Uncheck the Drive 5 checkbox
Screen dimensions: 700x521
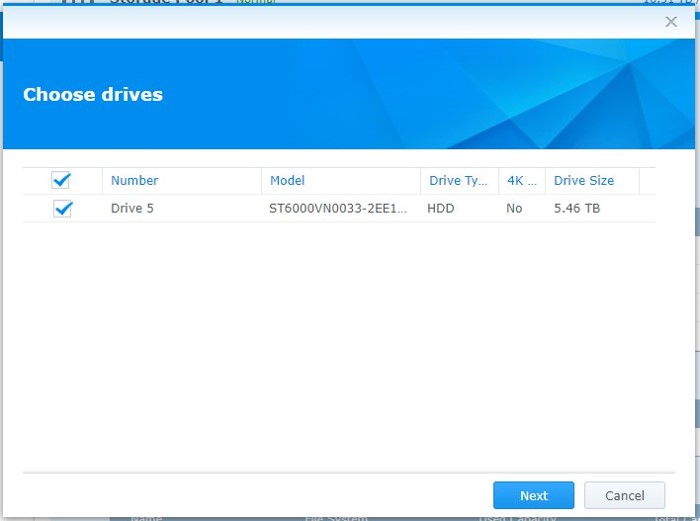(x=62, y=208)
